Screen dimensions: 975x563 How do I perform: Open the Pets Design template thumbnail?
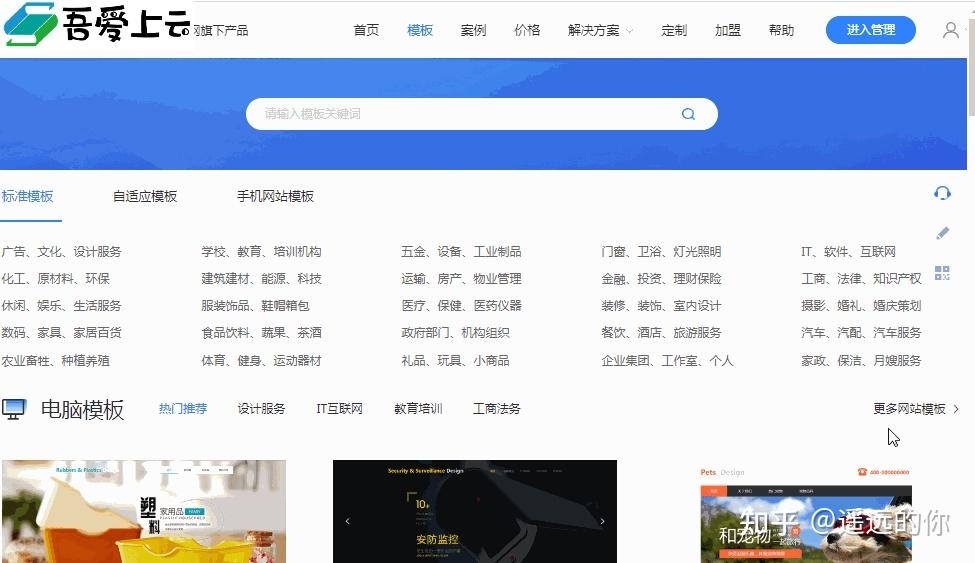806,514
